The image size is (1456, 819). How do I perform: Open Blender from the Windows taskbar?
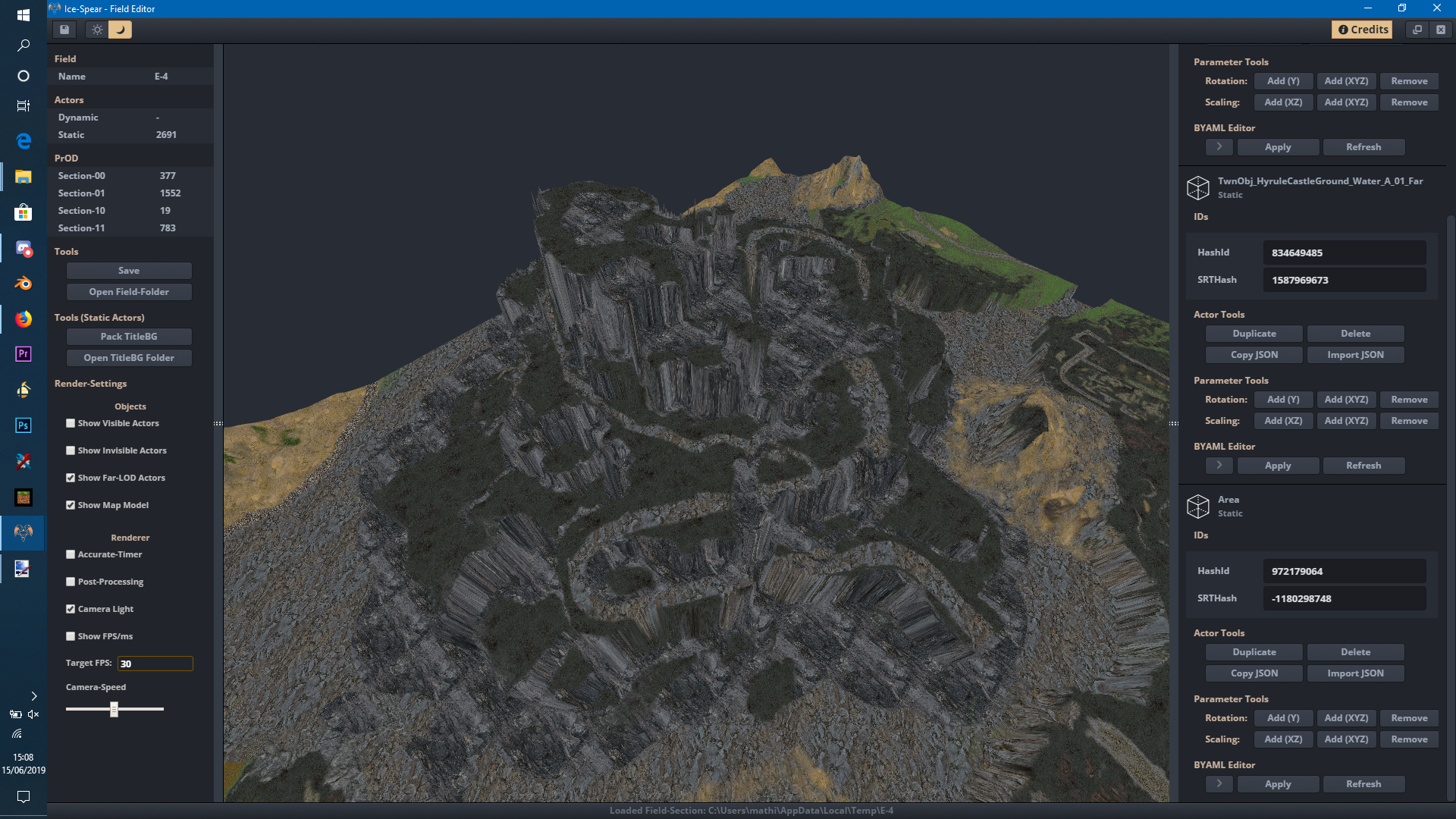[x=24, y=283]
